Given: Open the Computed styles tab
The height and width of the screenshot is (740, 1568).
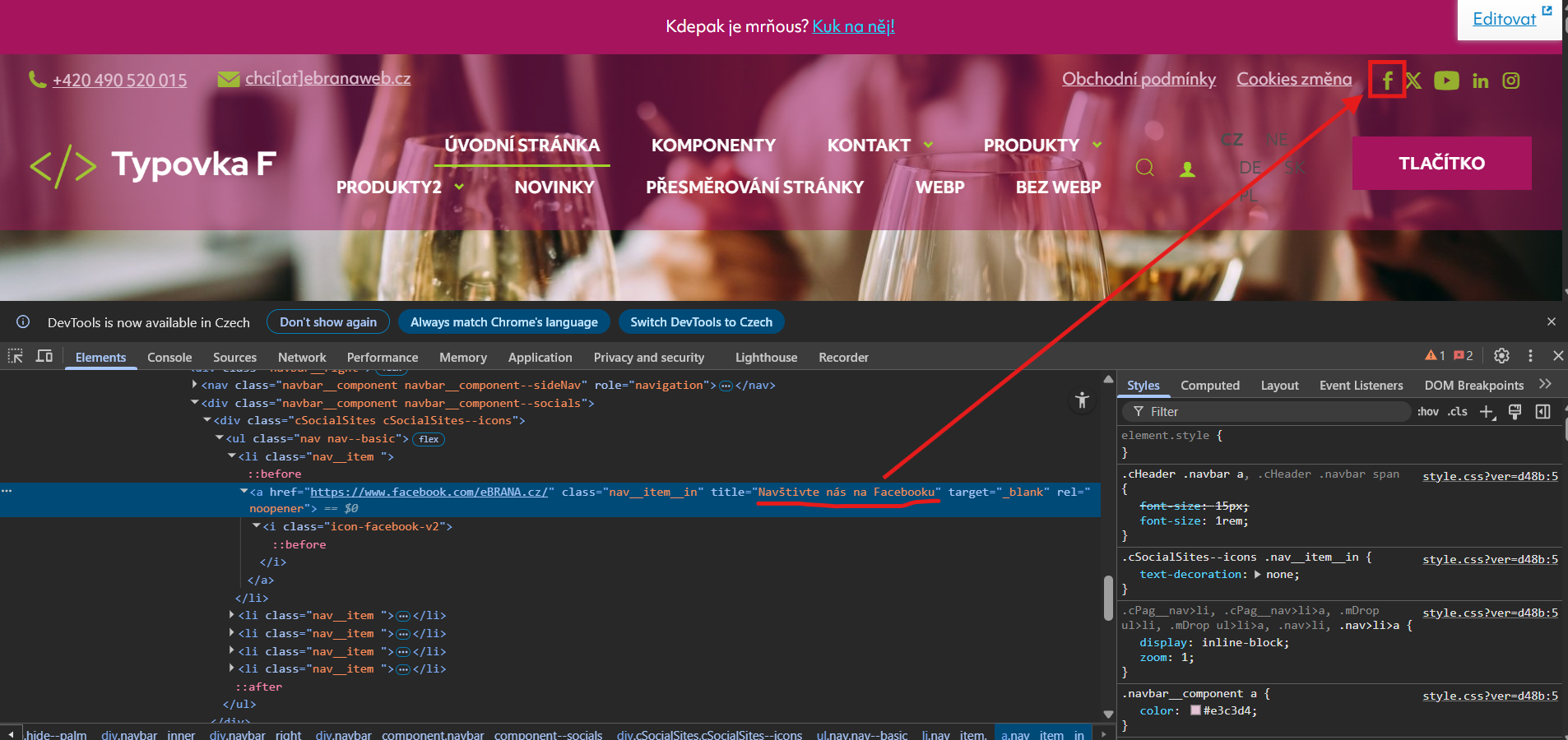Looking at the screenshot, I should [x=1209, y=386].
